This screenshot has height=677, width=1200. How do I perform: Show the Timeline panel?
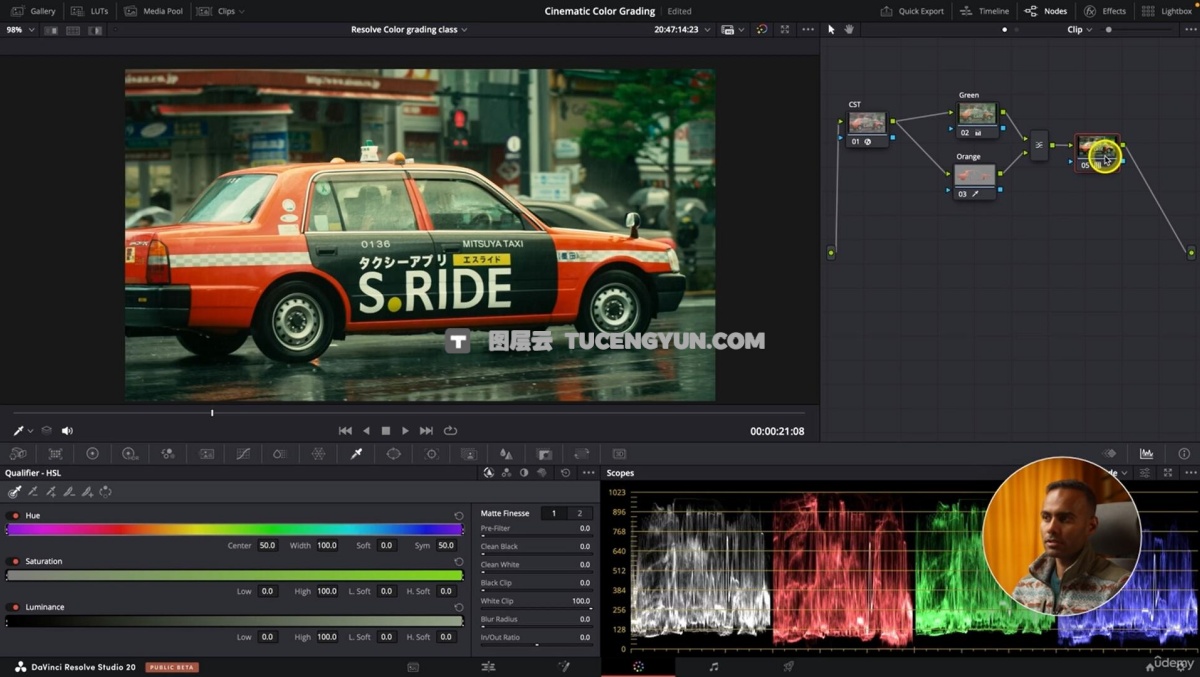click(x=984, y=11)
